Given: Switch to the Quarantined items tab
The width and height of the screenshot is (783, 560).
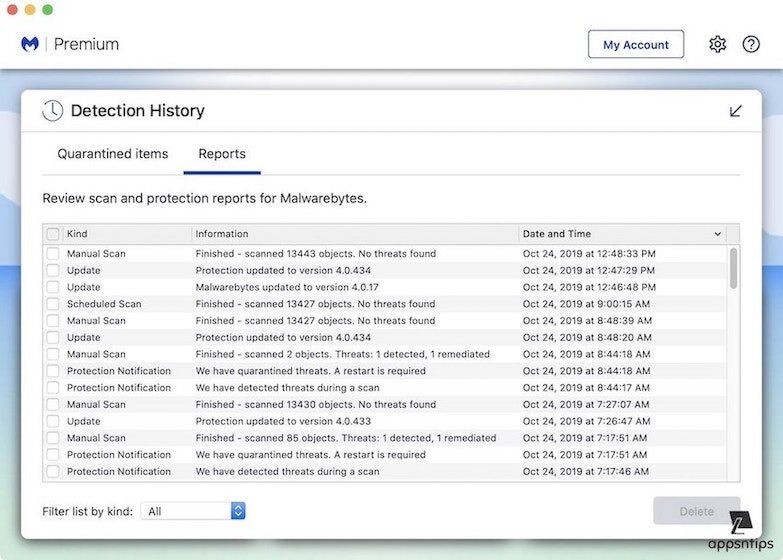Looking at the screenshot, I should [113, 154].
